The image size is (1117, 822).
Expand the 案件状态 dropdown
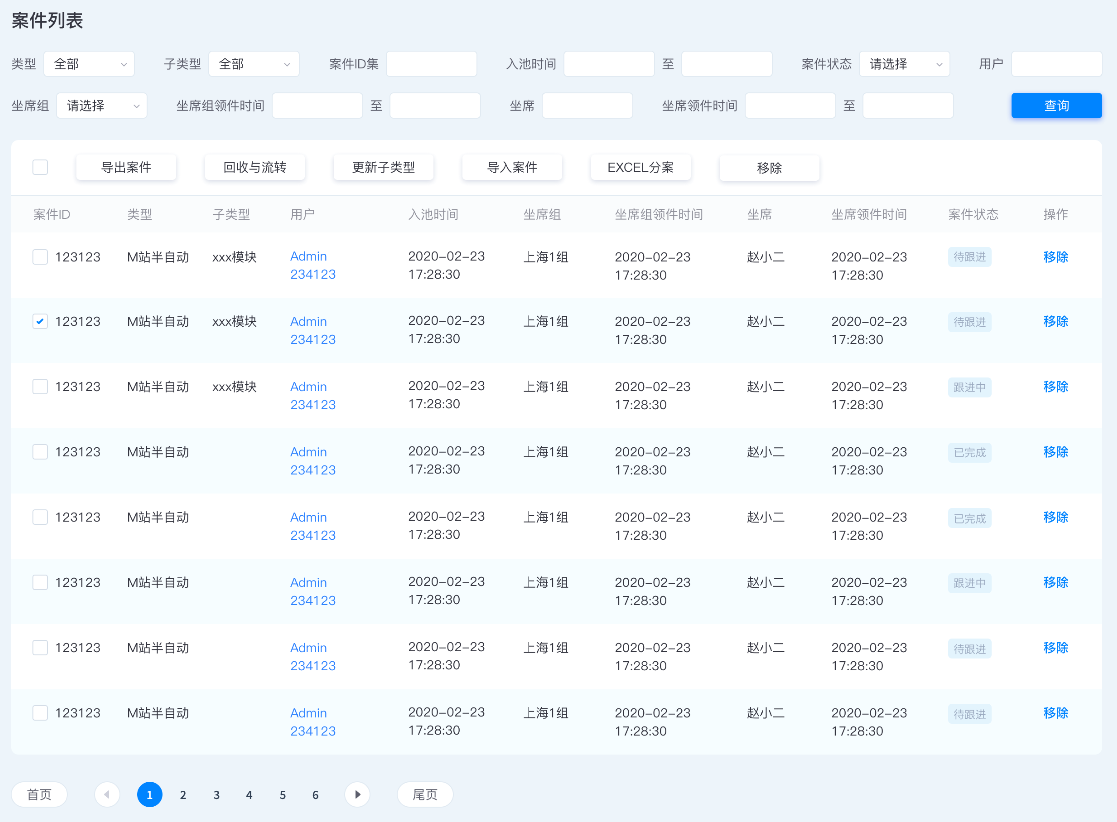905,64
